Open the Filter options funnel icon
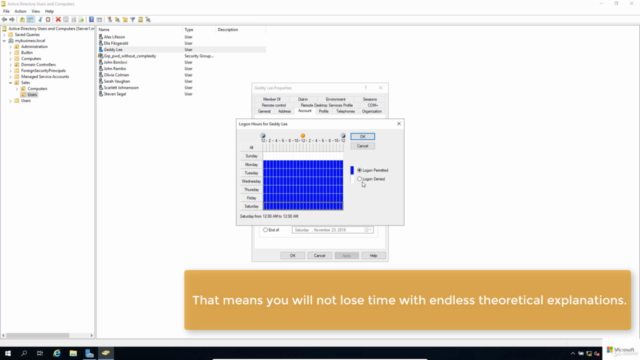 pos(133,20)
